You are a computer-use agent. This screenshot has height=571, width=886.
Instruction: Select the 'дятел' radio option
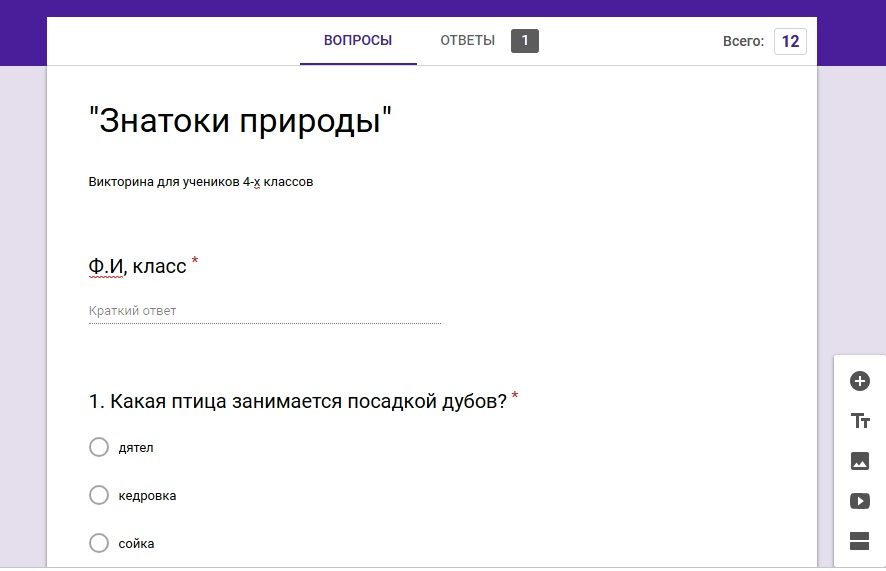[x=99, y=447]
